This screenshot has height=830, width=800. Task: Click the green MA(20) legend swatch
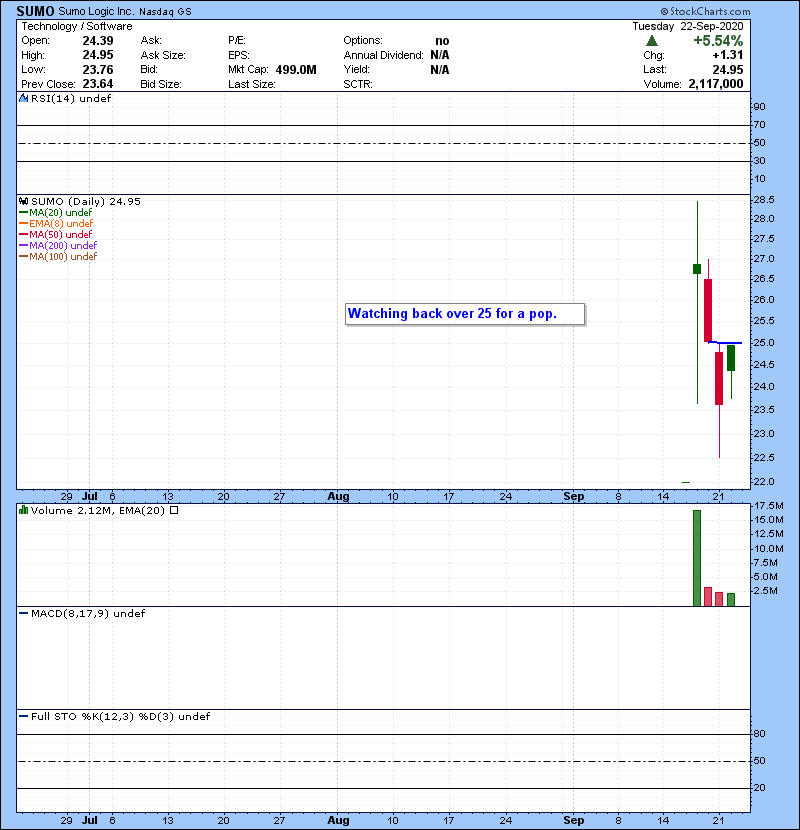[x=23, y=213]
